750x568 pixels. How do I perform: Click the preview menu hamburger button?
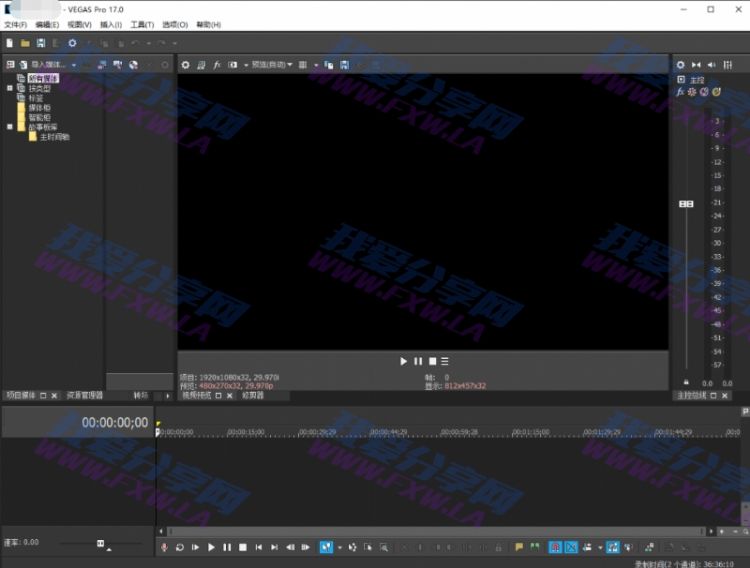pyautogui.click(x=445, y=361)
